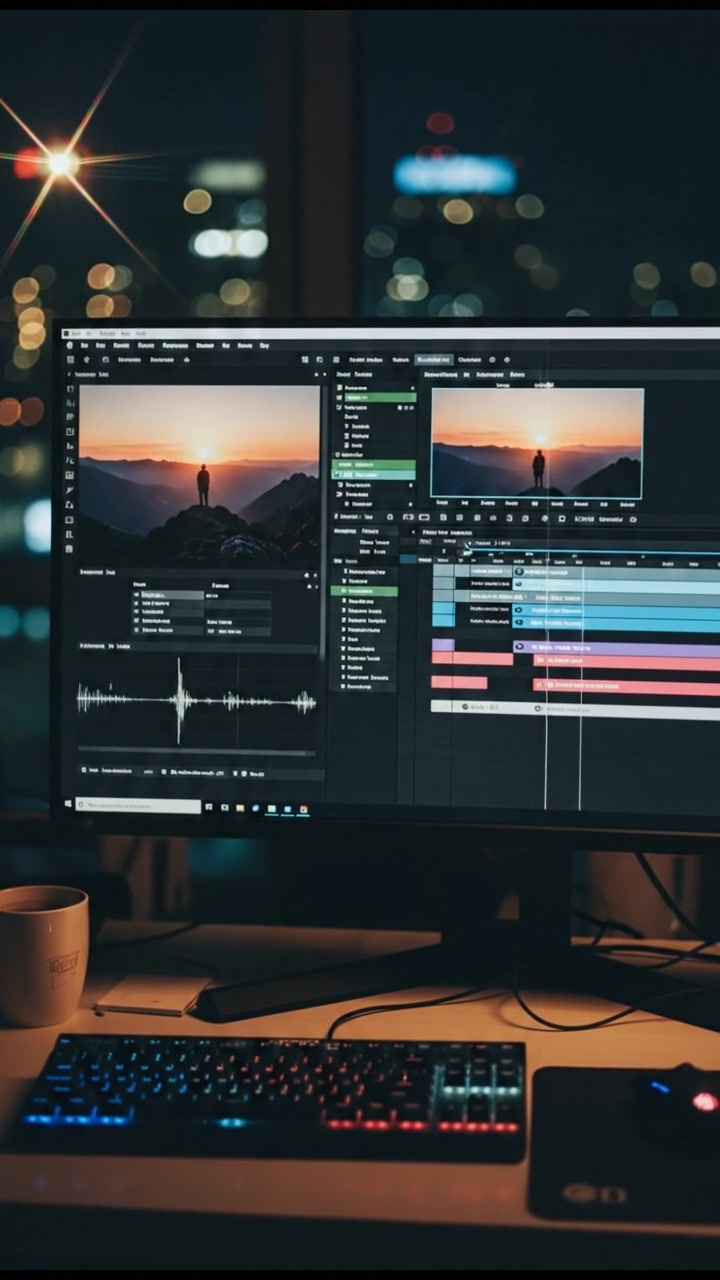Switch to highlighted tab above program preview
Viewport: 720px width, 1280px height.
(434, 359)
